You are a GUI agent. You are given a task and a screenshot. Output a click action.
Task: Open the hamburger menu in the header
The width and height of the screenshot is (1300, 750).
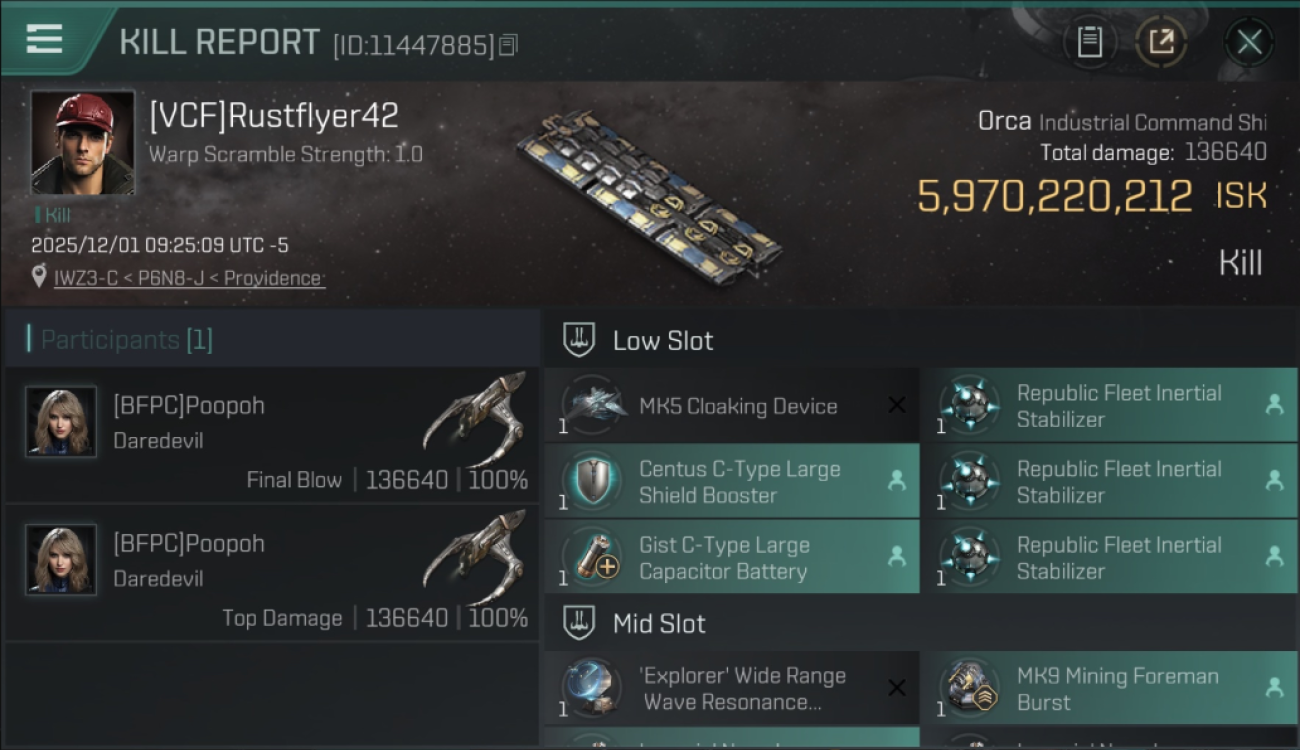tap(44, 39)
